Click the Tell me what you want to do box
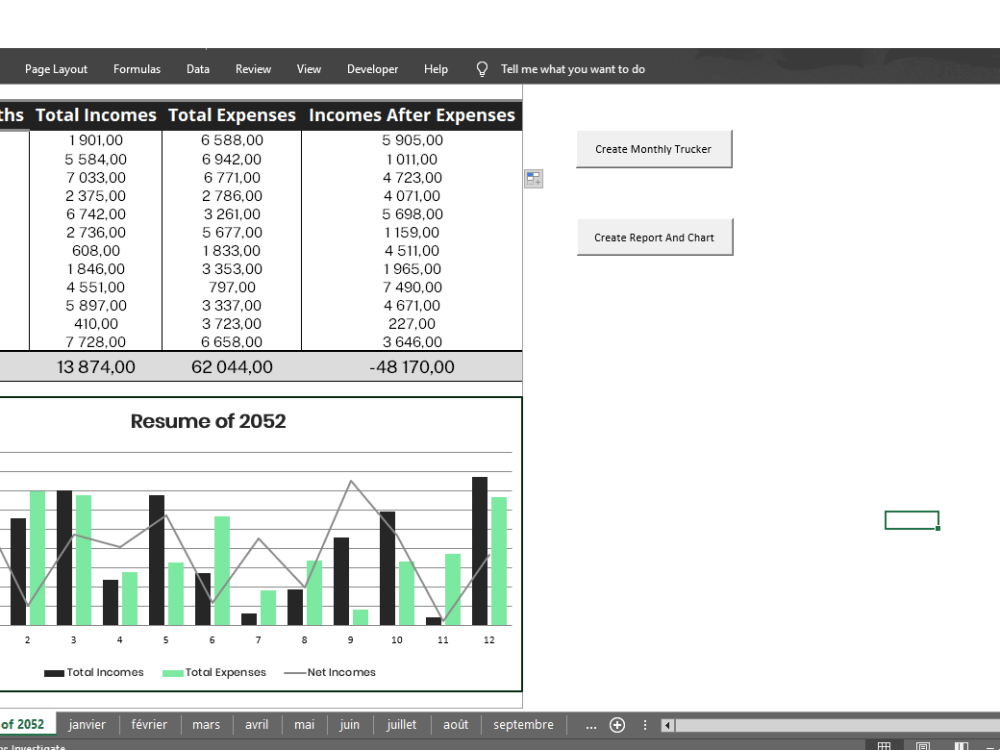The height and width of the screenshot is (750, 1000). pyautogui.click(x=573, y=69)
